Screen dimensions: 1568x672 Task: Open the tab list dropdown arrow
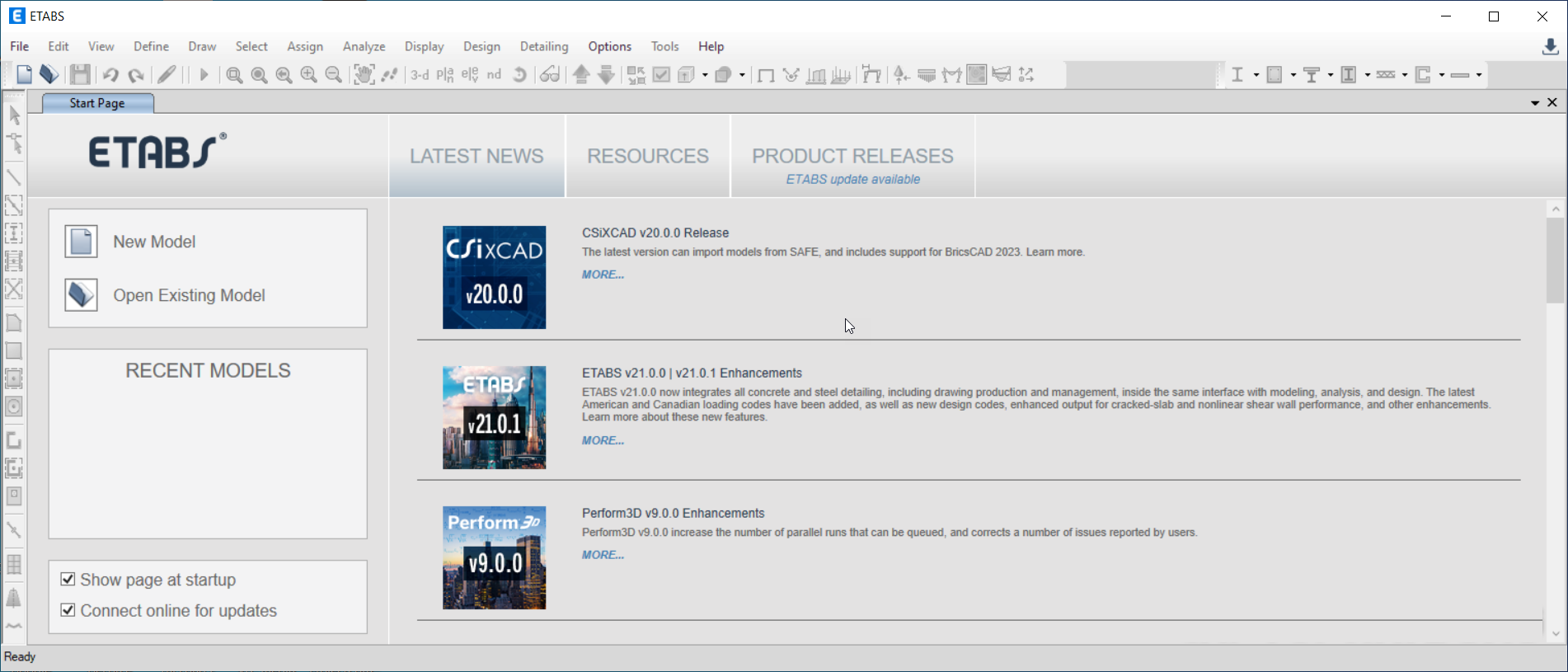tap(1535, 103)
